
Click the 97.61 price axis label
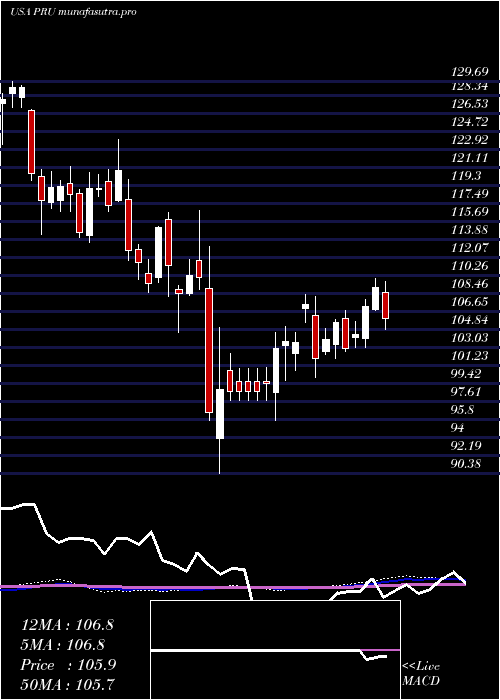pos(466,392)
